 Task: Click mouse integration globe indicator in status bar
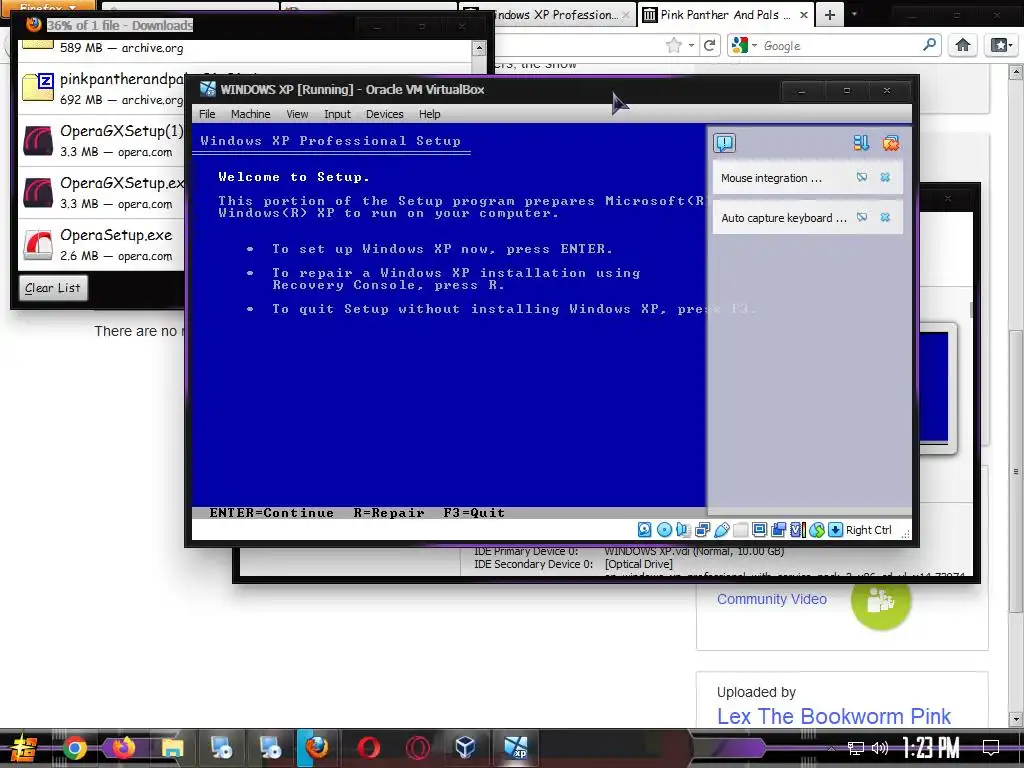[816, 530]
